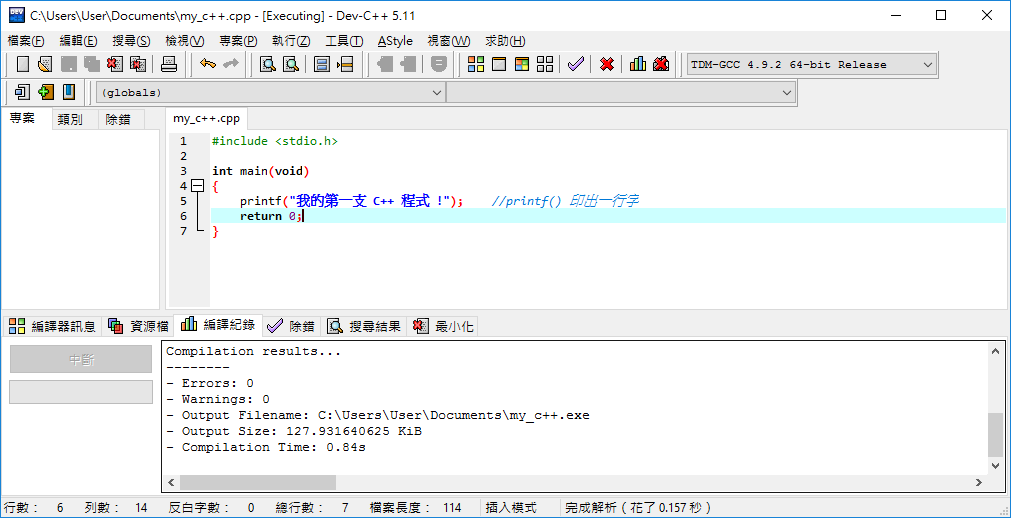Rebuild all toolbar icon
Screen dimensions: 1011x518
tap(545, 65)
